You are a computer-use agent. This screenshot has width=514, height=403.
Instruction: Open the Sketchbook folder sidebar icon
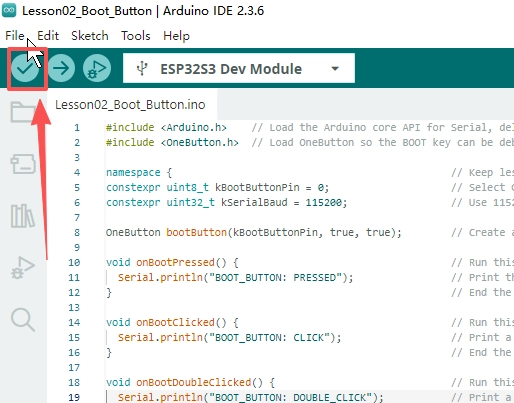(23, 111)
